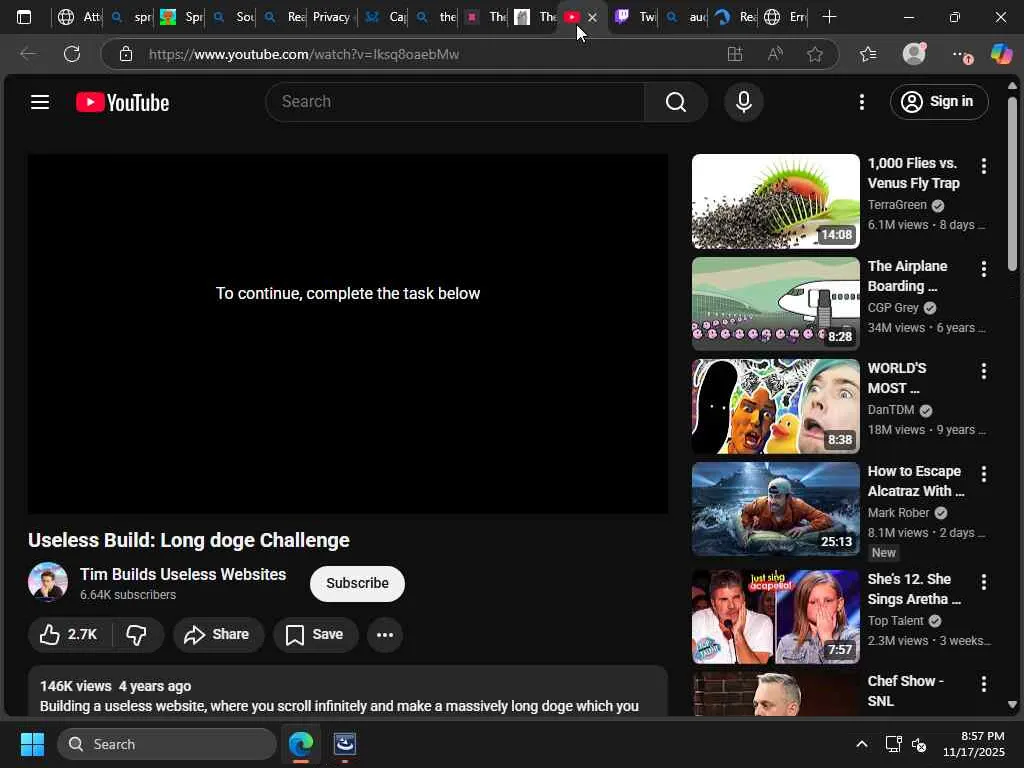Expand more actions ellipsis below video

[x=384, y=635]
